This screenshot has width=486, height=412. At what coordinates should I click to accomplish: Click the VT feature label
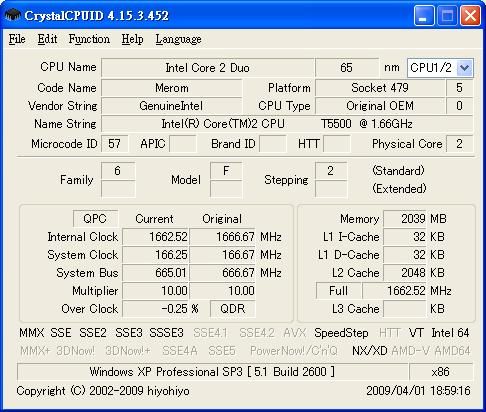[416, 333]
